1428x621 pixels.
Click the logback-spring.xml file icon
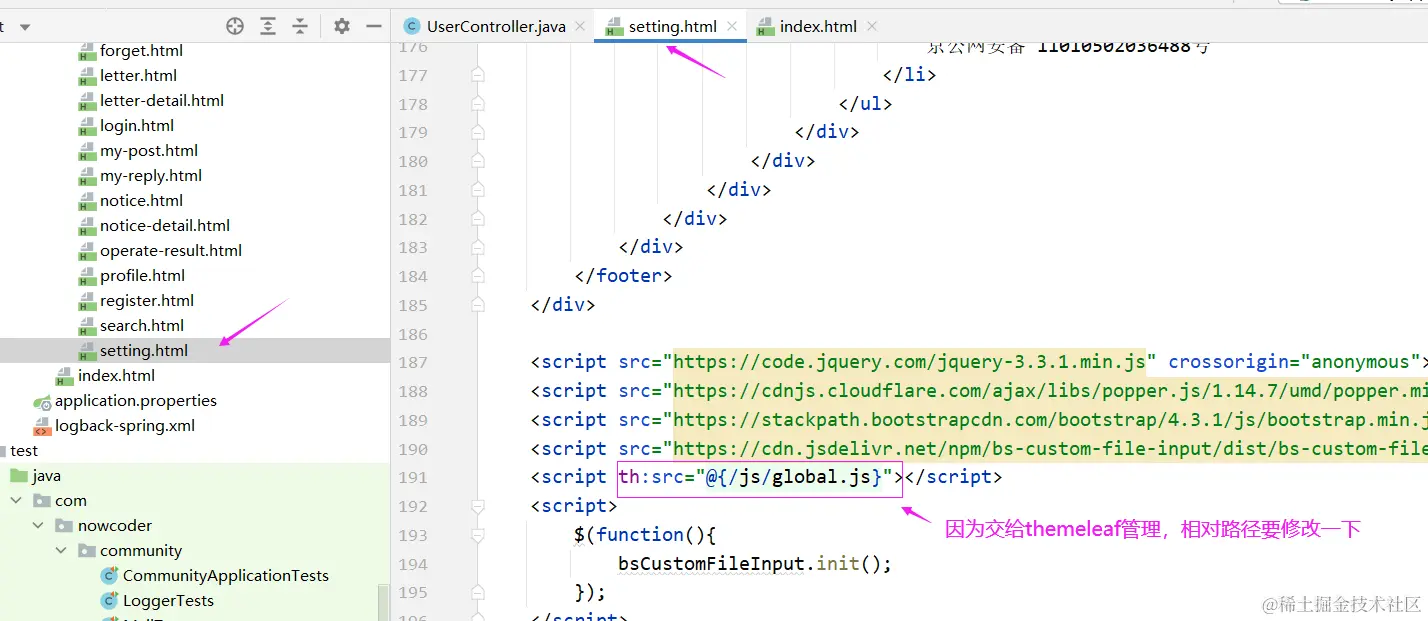42,426
